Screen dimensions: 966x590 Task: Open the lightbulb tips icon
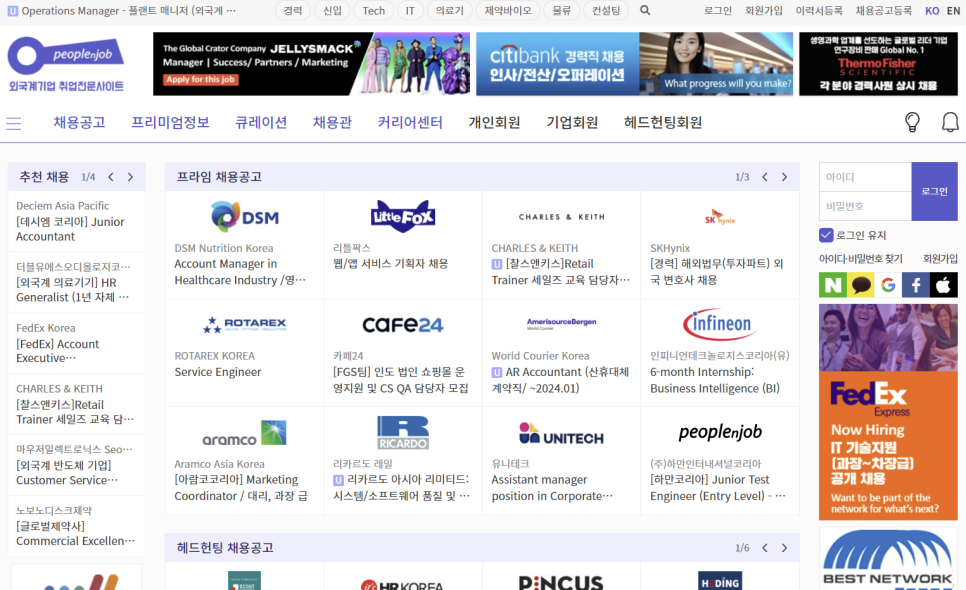pyautogui.click(x=912, y=122)
